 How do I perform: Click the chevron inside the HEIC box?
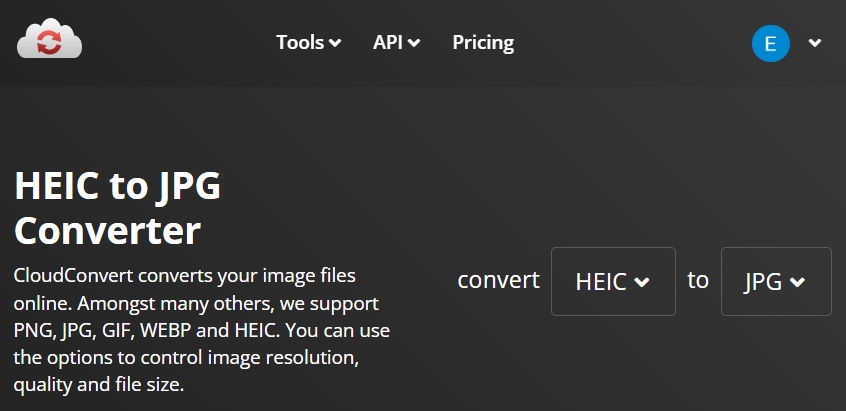[x=642, y=282]
